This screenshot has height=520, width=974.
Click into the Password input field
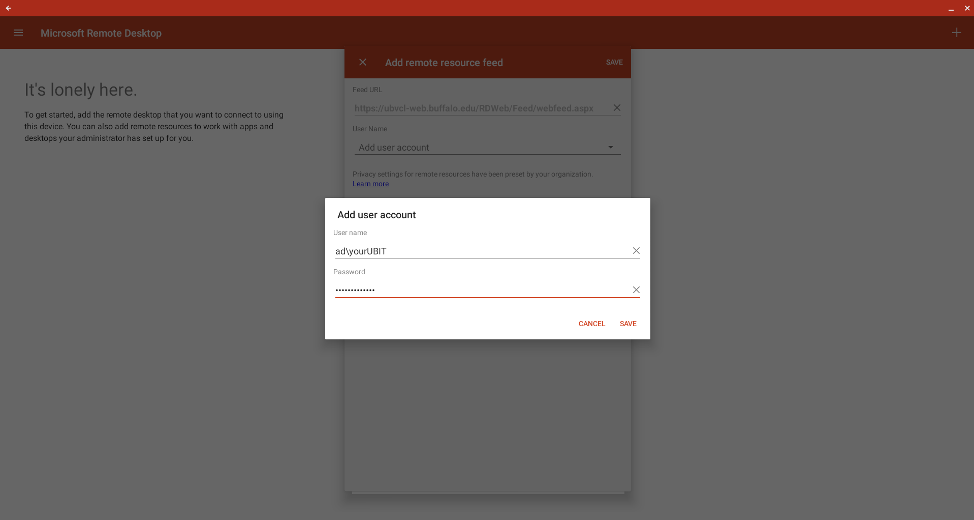pyautogui.click(x=480, y=290)
